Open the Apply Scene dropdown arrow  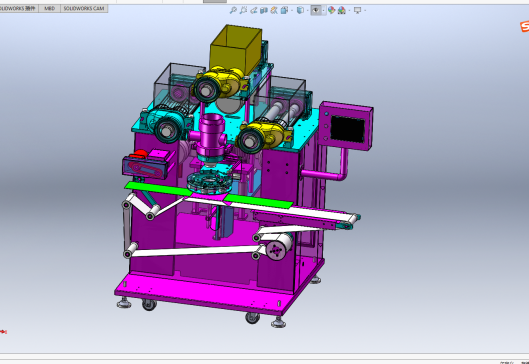[x=349, y=10]
